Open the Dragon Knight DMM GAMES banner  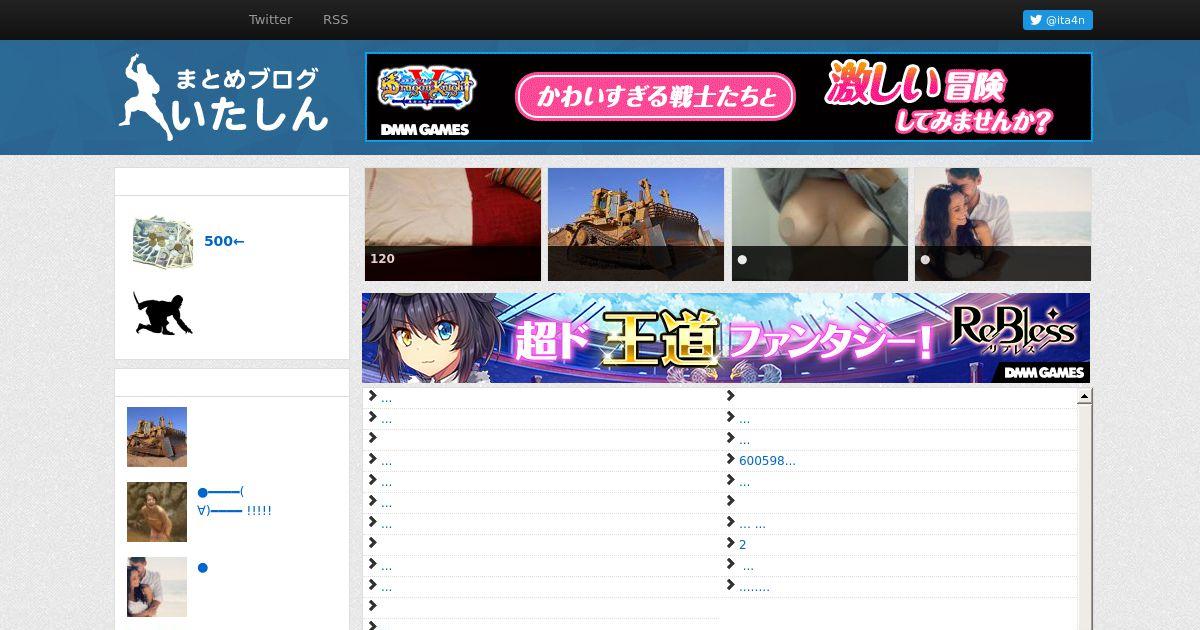coord(729,97)
